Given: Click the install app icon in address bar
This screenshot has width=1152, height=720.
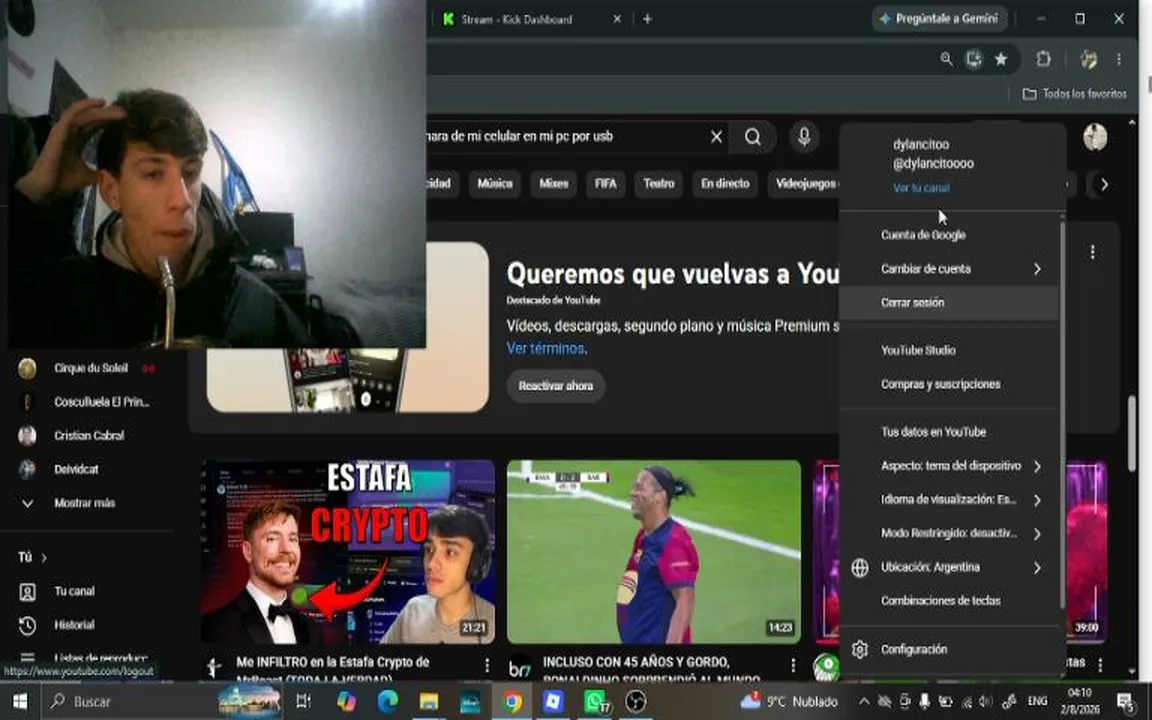Looking at the screenshot, I should (x=973, y=59).
